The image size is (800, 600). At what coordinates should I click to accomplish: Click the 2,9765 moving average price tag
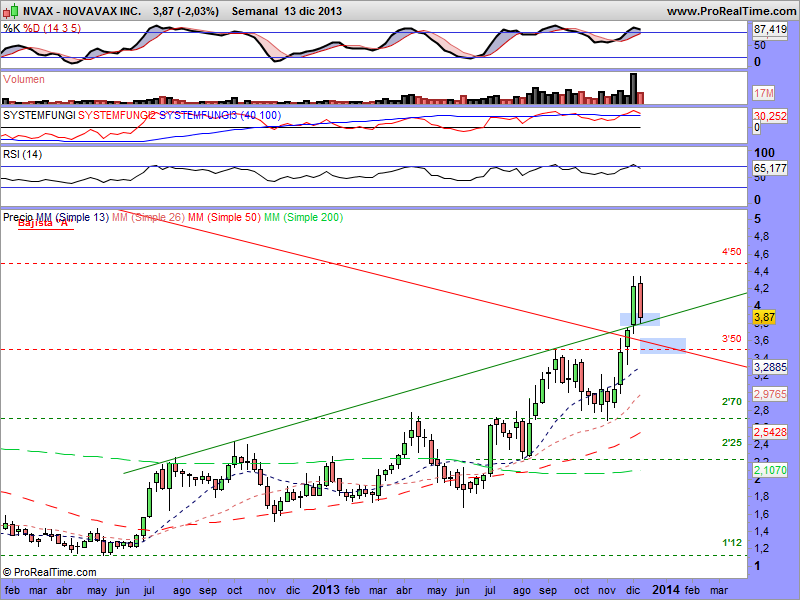point(770,394)
